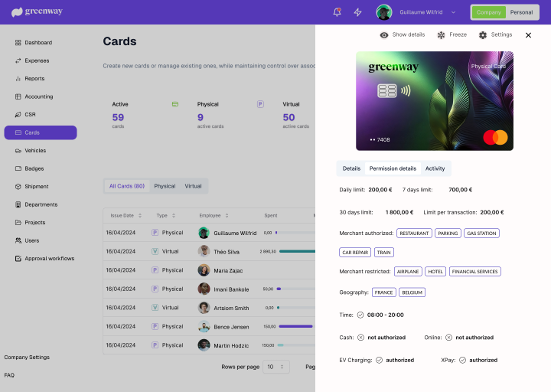Viewport: 551px width, 392px height.
Task: Click Théo Silva's spent progress bar
Action: [297, 251]
